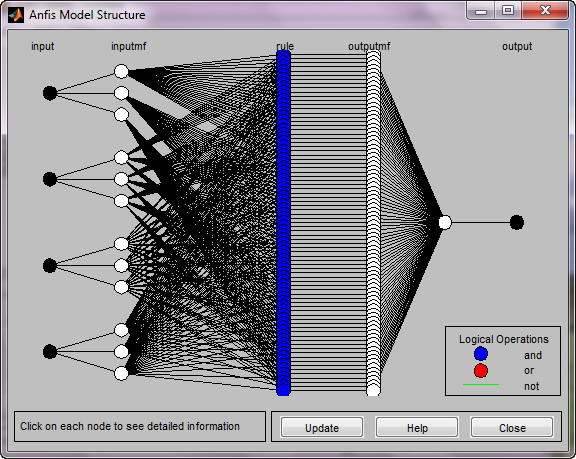Select the second input node

pyautogui.click(x=50, y=179)
